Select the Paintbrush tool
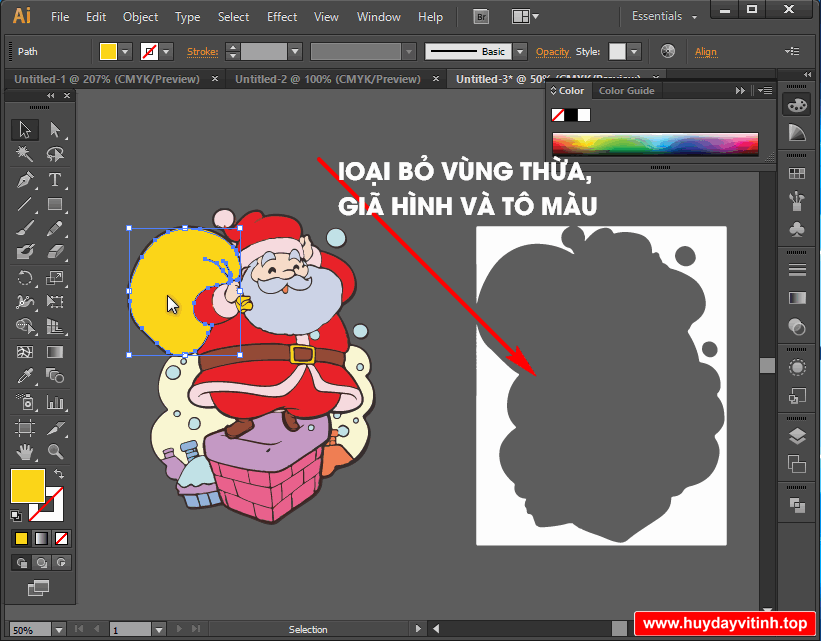 point(25,228)
